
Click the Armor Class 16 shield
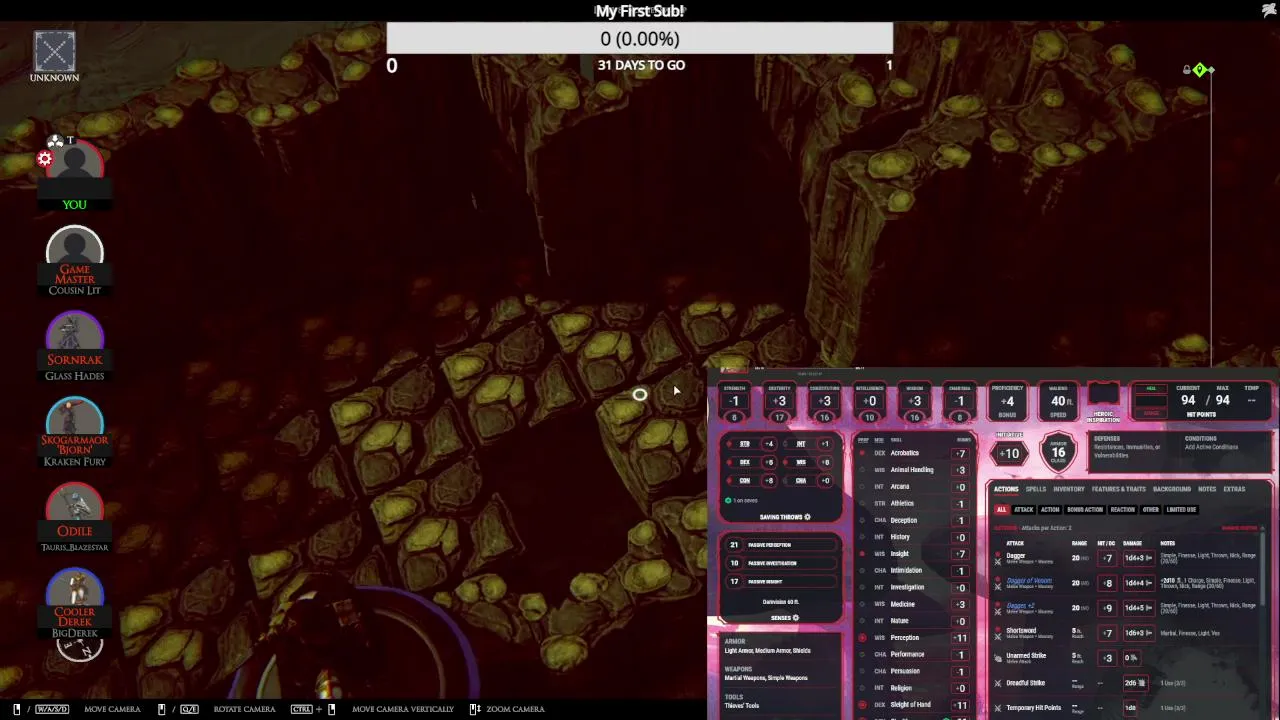(1058, 452)
